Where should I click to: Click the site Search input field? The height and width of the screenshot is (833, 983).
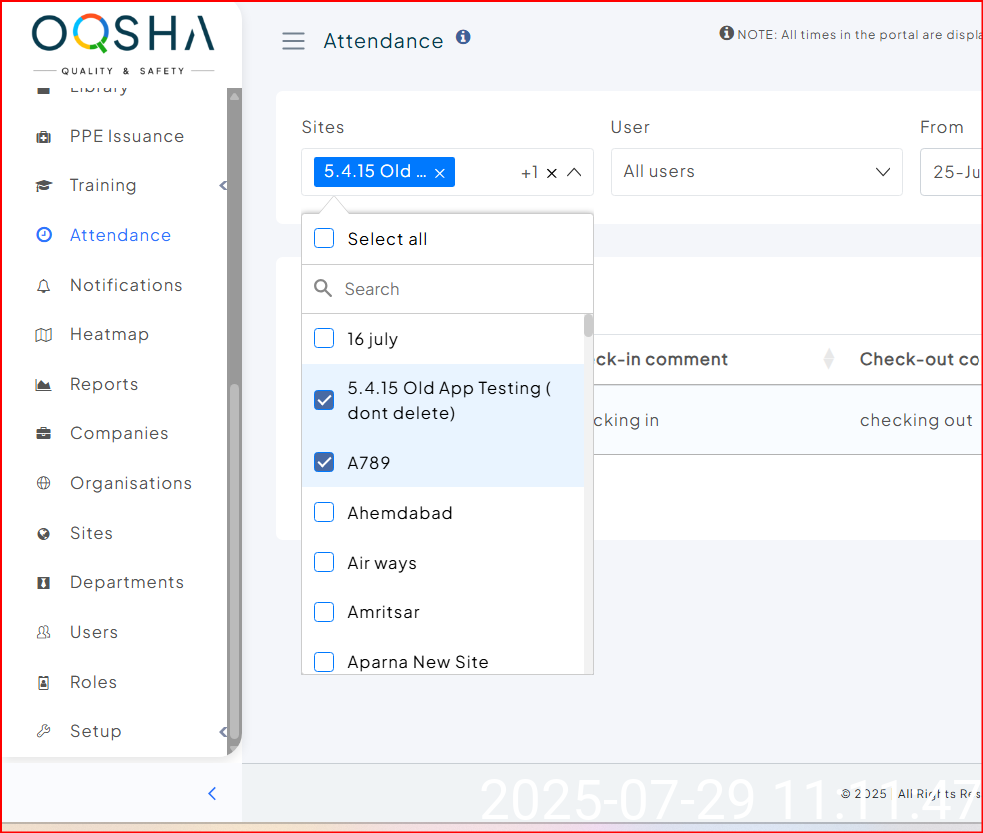pyautogui.click(x=460, y=289)
